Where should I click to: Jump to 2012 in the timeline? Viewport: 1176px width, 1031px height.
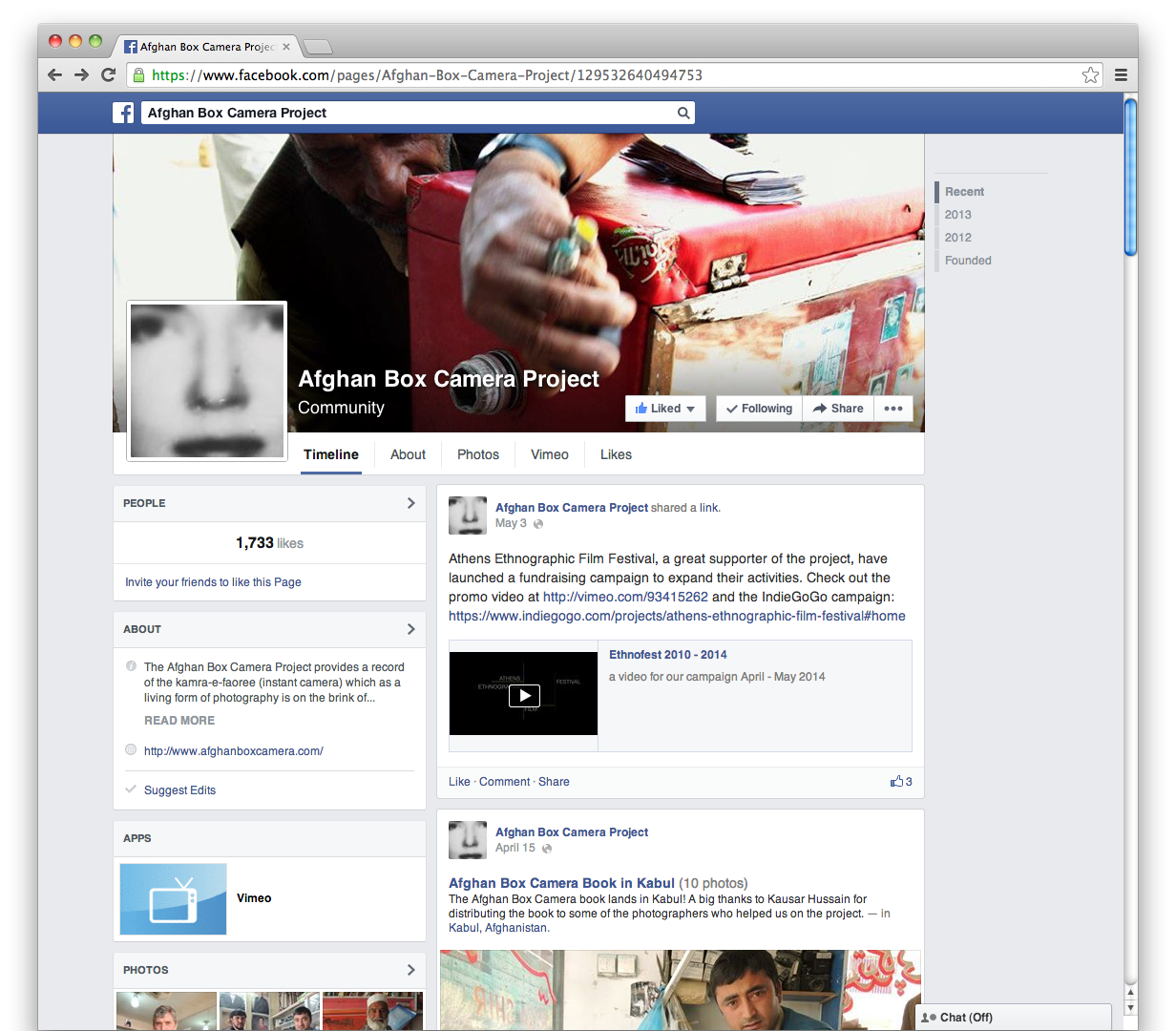957,238
